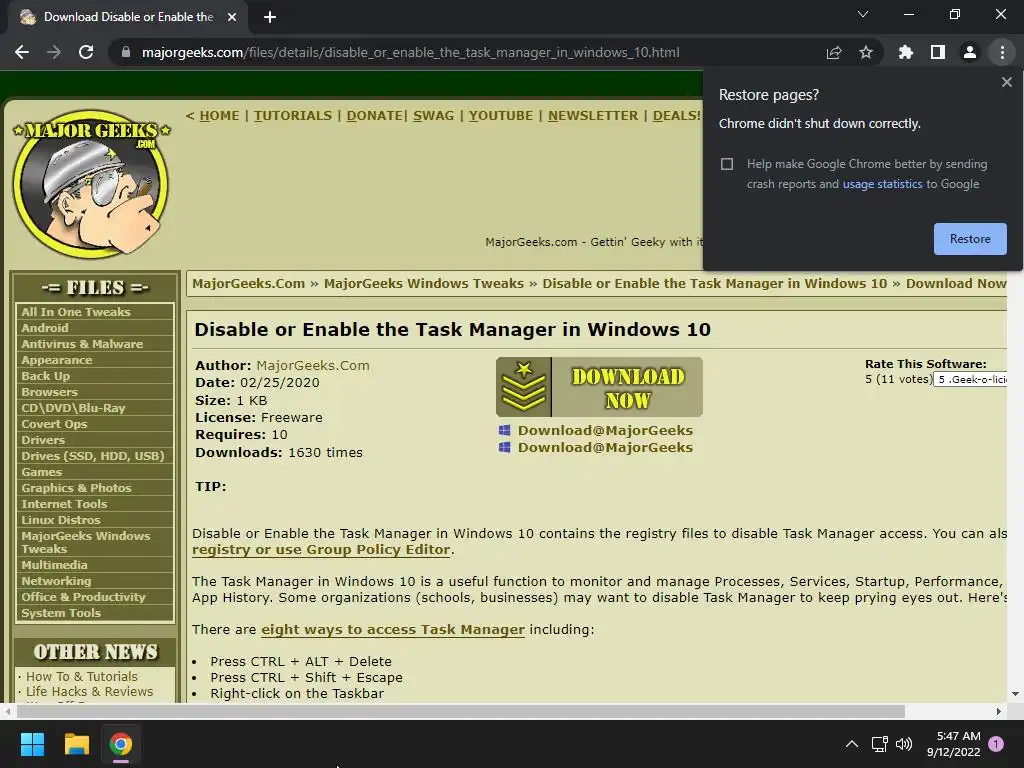Open Life Hacks & Reviews link
Screen dimensions: 1024x768
coord(89,692)
